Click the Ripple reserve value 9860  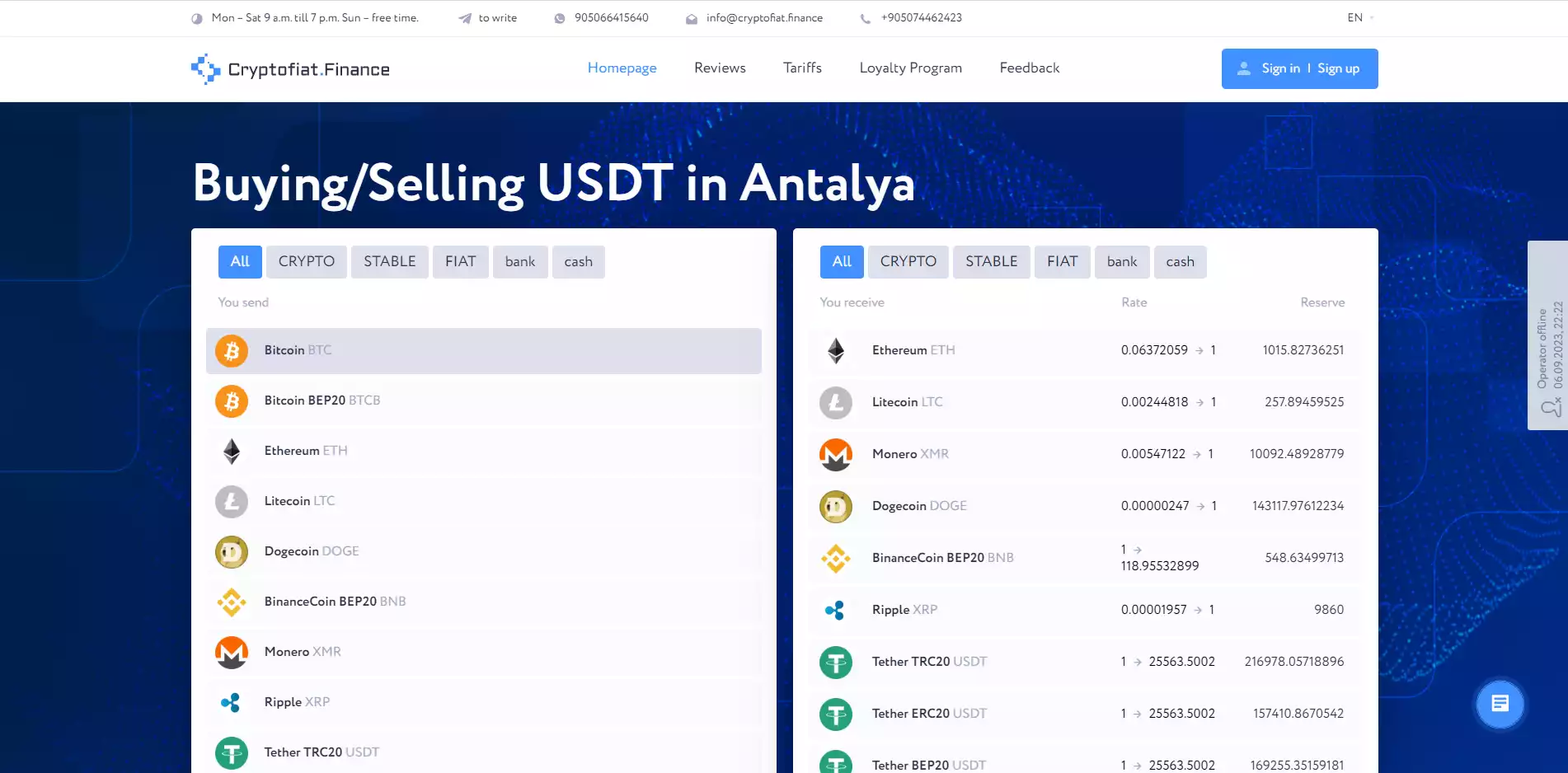pyautogui.click(x=1329, y=610)
